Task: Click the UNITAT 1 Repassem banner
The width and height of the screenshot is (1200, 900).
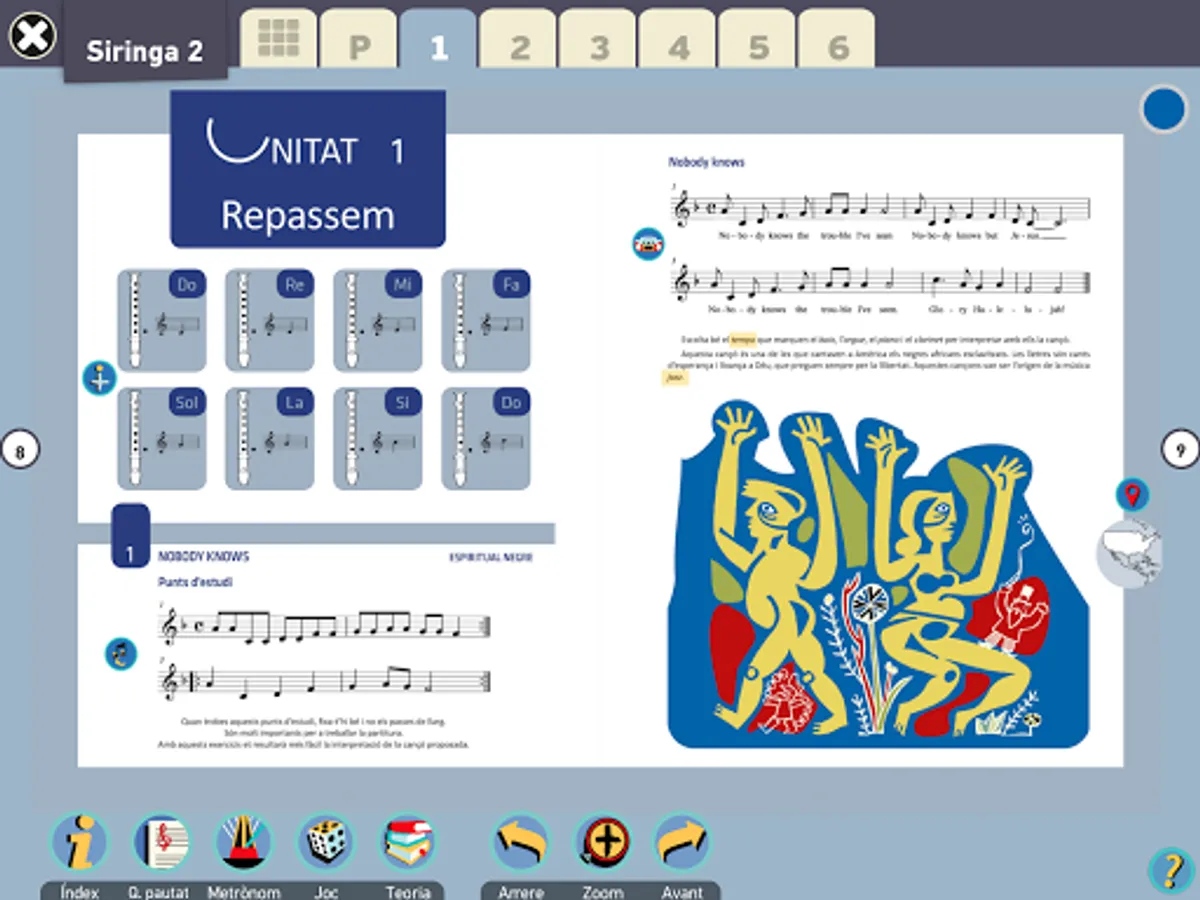Action: [308, 169]
